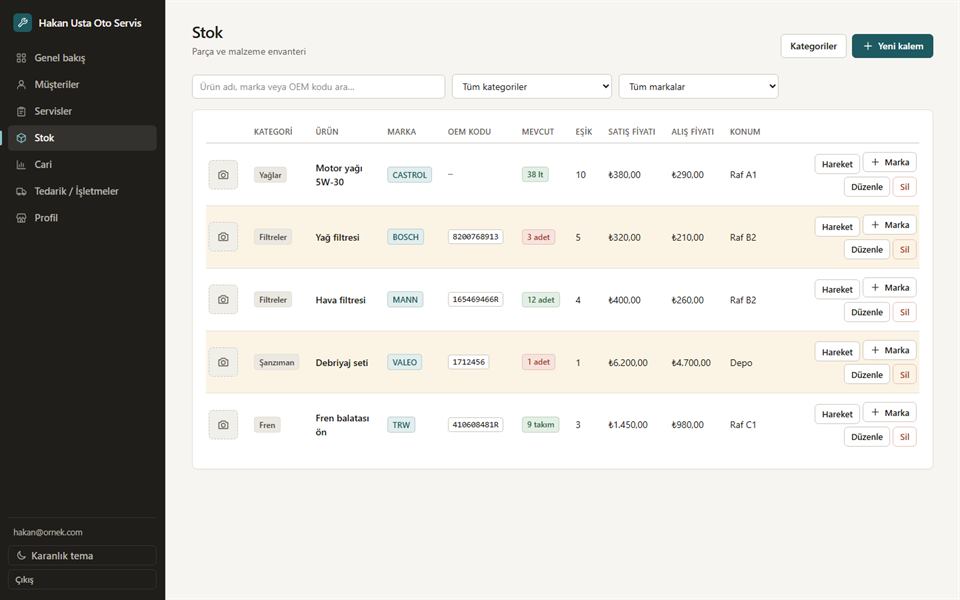Click camera photo icon for Hava filtresi
The image size is (960, 600).
(223, 300)
